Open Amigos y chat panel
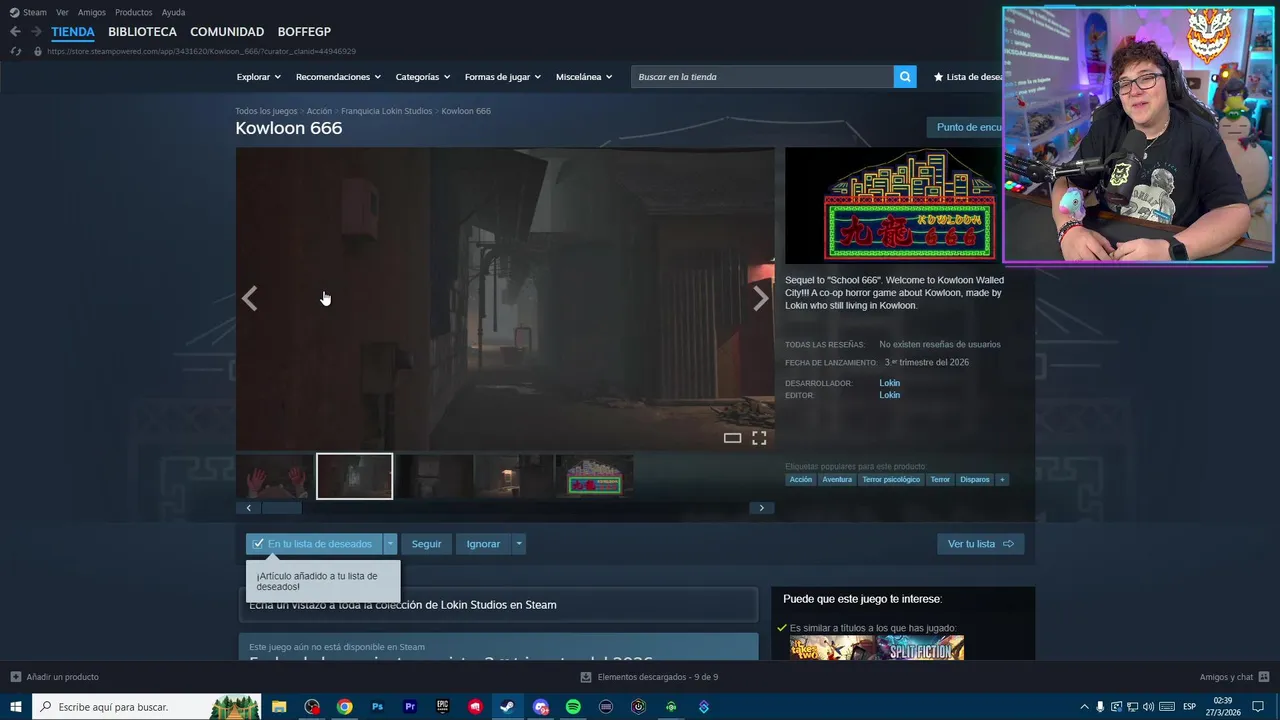 coord(1234,677)
